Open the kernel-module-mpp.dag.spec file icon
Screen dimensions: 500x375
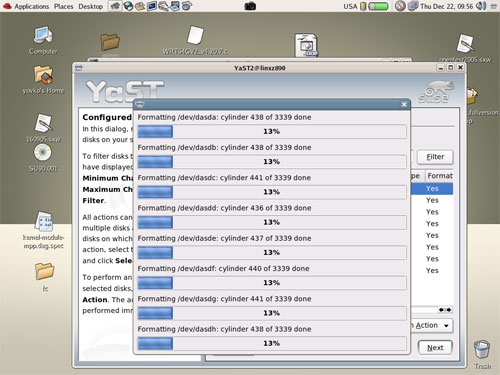tap(44, 221)
